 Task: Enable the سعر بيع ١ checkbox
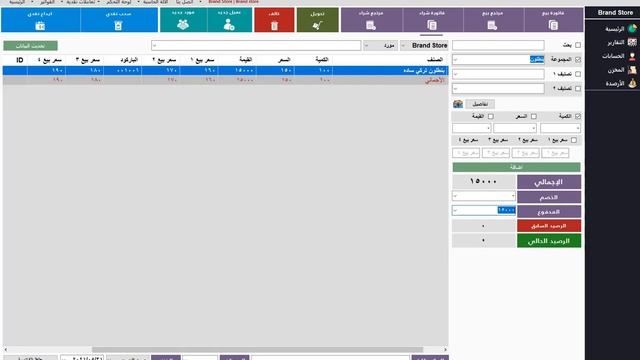point(574,140)
